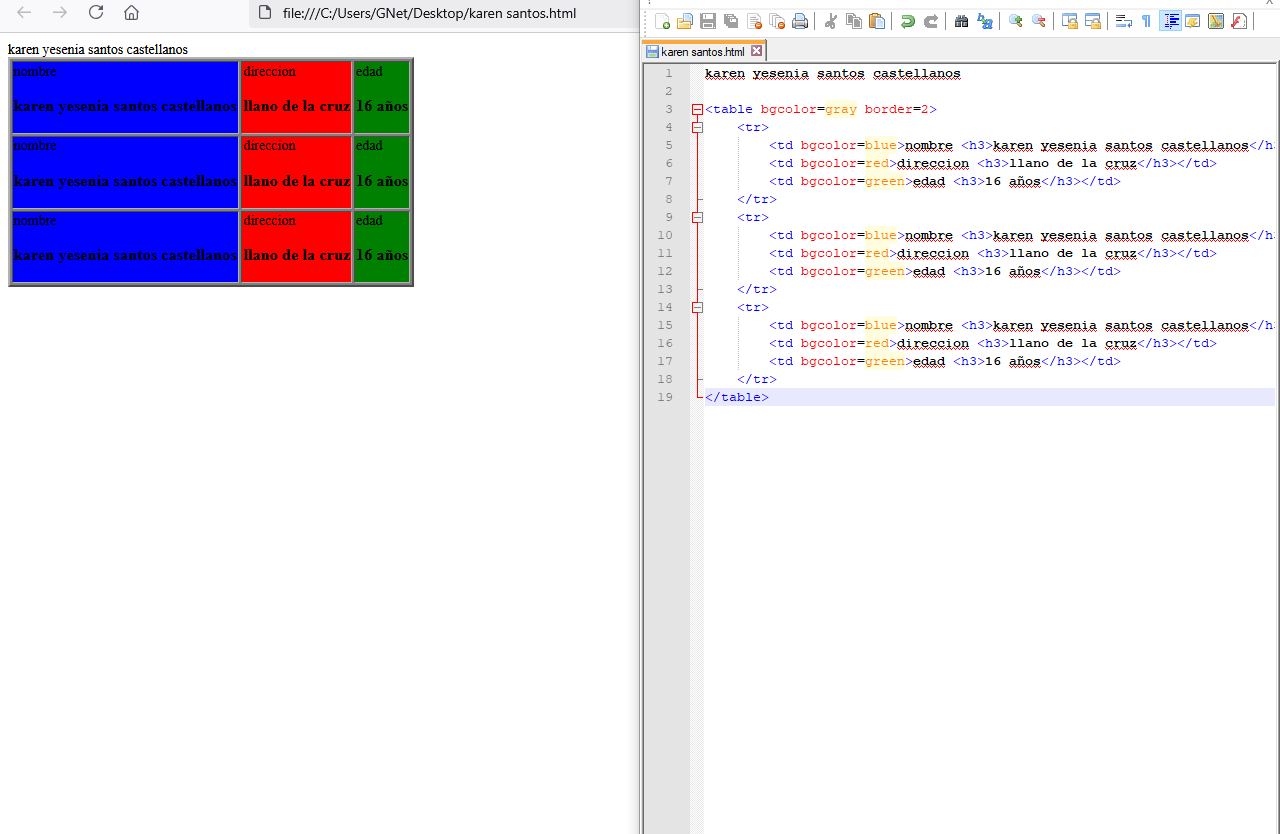Viewport: 1280px width, 834px height.
Task: Click the browser Home icon
Action: [131, 12]
